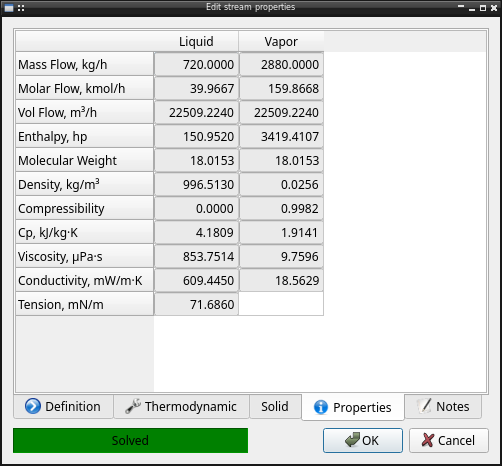The image size is (502, 466).
Task: Click liquid Cp cell 4.1809
Action: point(196,232)
